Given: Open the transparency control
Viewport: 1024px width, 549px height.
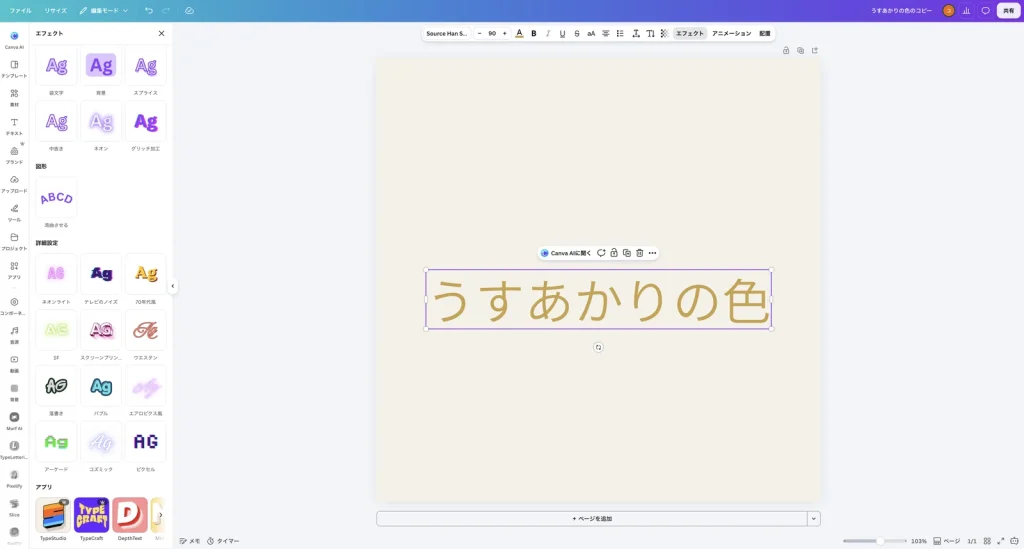Looking at the screenshot, I should pos(664,33).
